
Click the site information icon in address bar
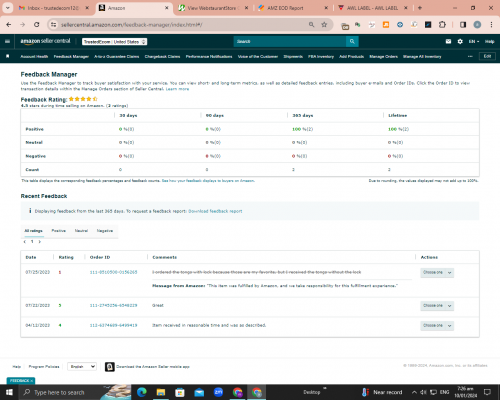pyautogui.click(x=53, y=25)
